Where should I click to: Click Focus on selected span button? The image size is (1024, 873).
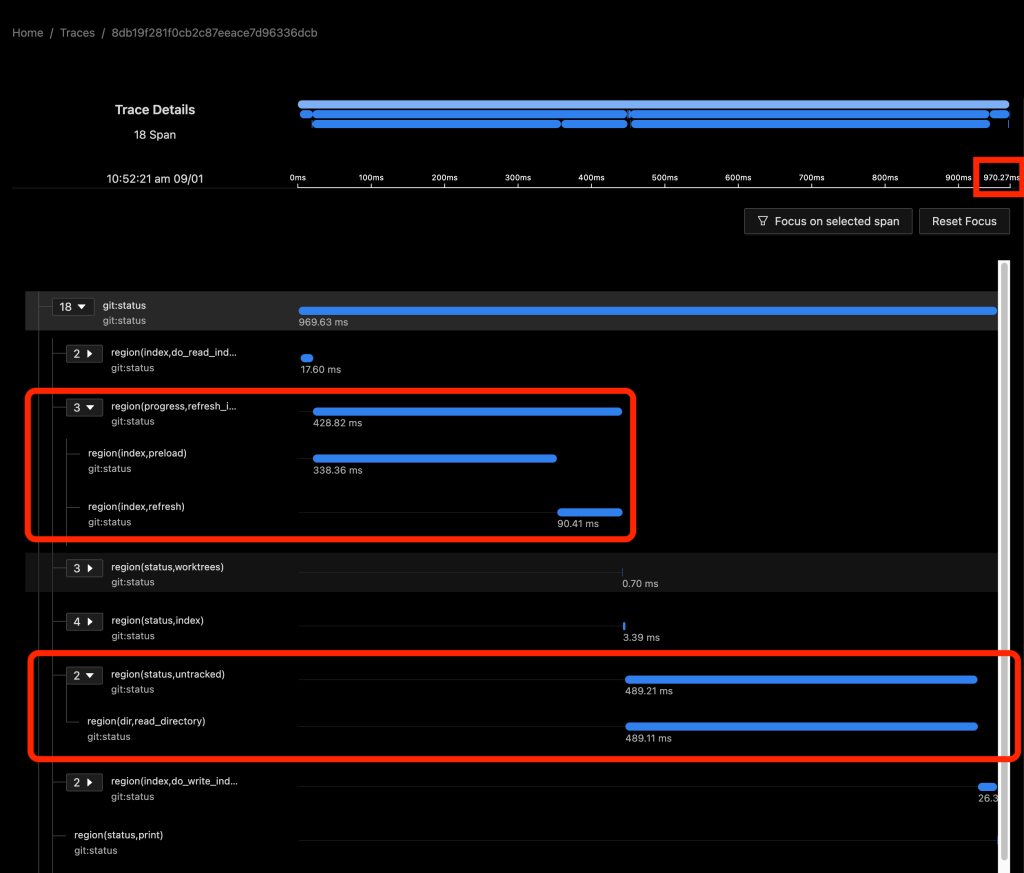point(828,221)
